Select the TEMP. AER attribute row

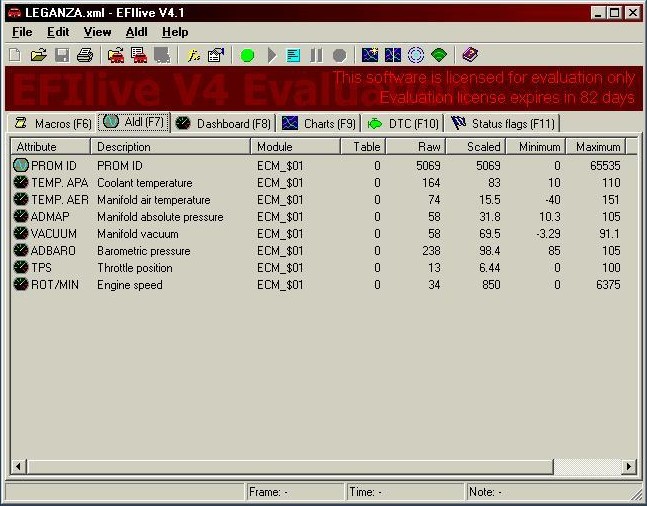318,200
